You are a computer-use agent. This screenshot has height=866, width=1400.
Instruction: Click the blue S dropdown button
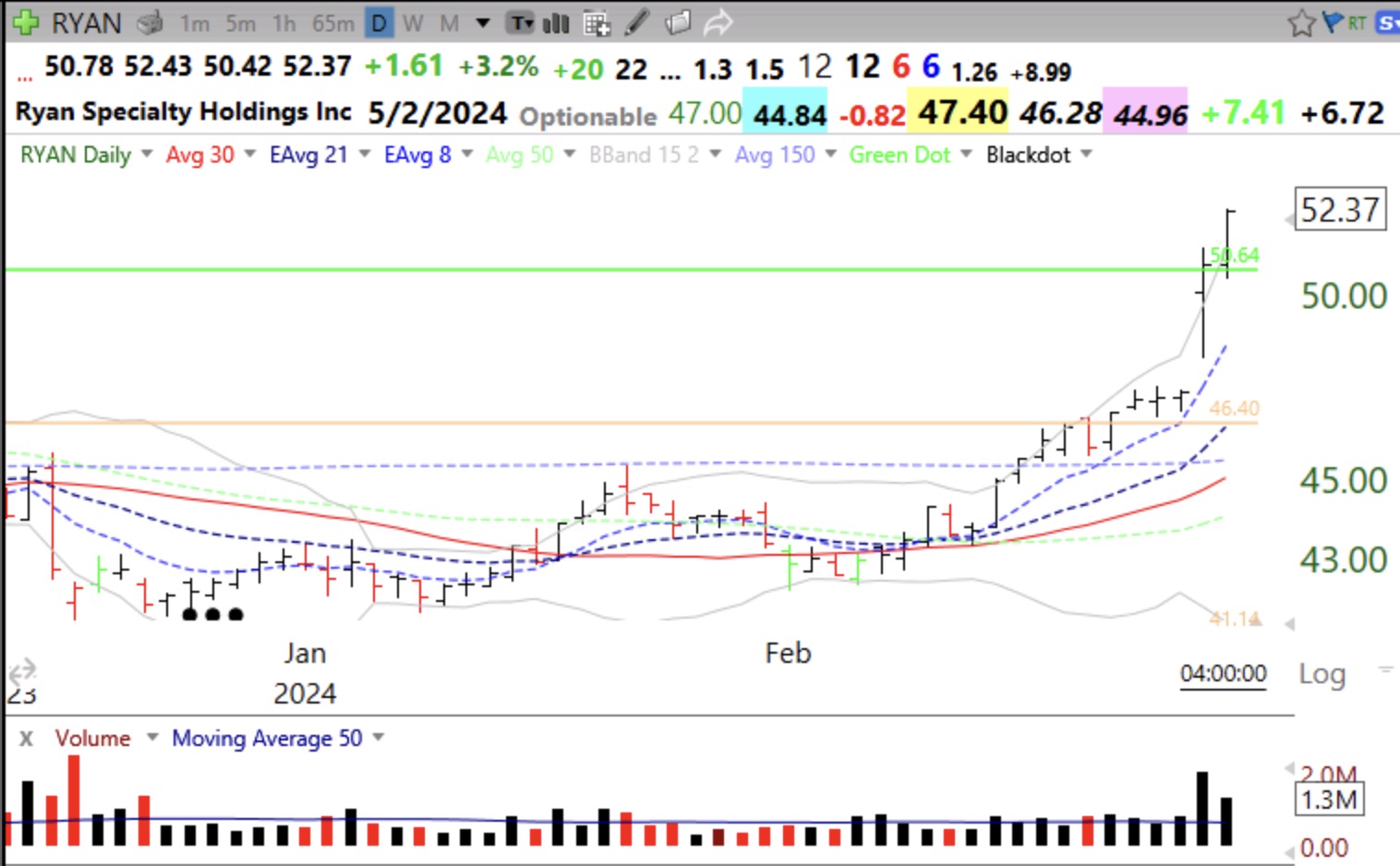(1386, 22)
